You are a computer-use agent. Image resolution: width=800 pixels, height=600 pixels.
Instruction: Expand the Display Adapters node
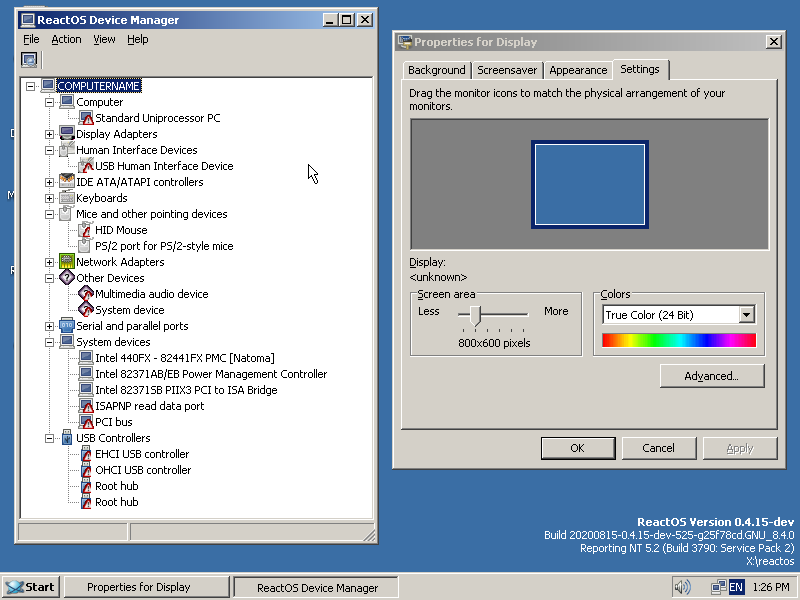(50, 134)
